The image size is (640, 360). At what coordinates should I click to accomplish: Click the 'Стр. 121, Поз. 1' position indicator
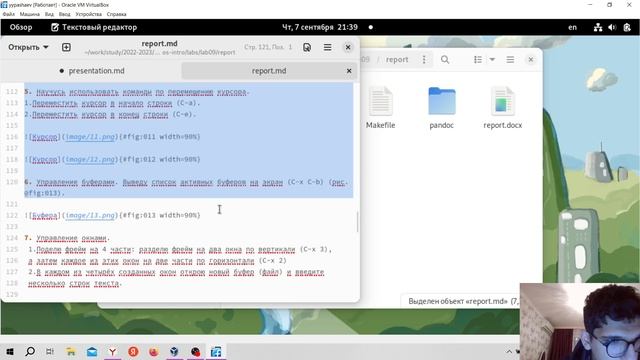tap(268, 47)
